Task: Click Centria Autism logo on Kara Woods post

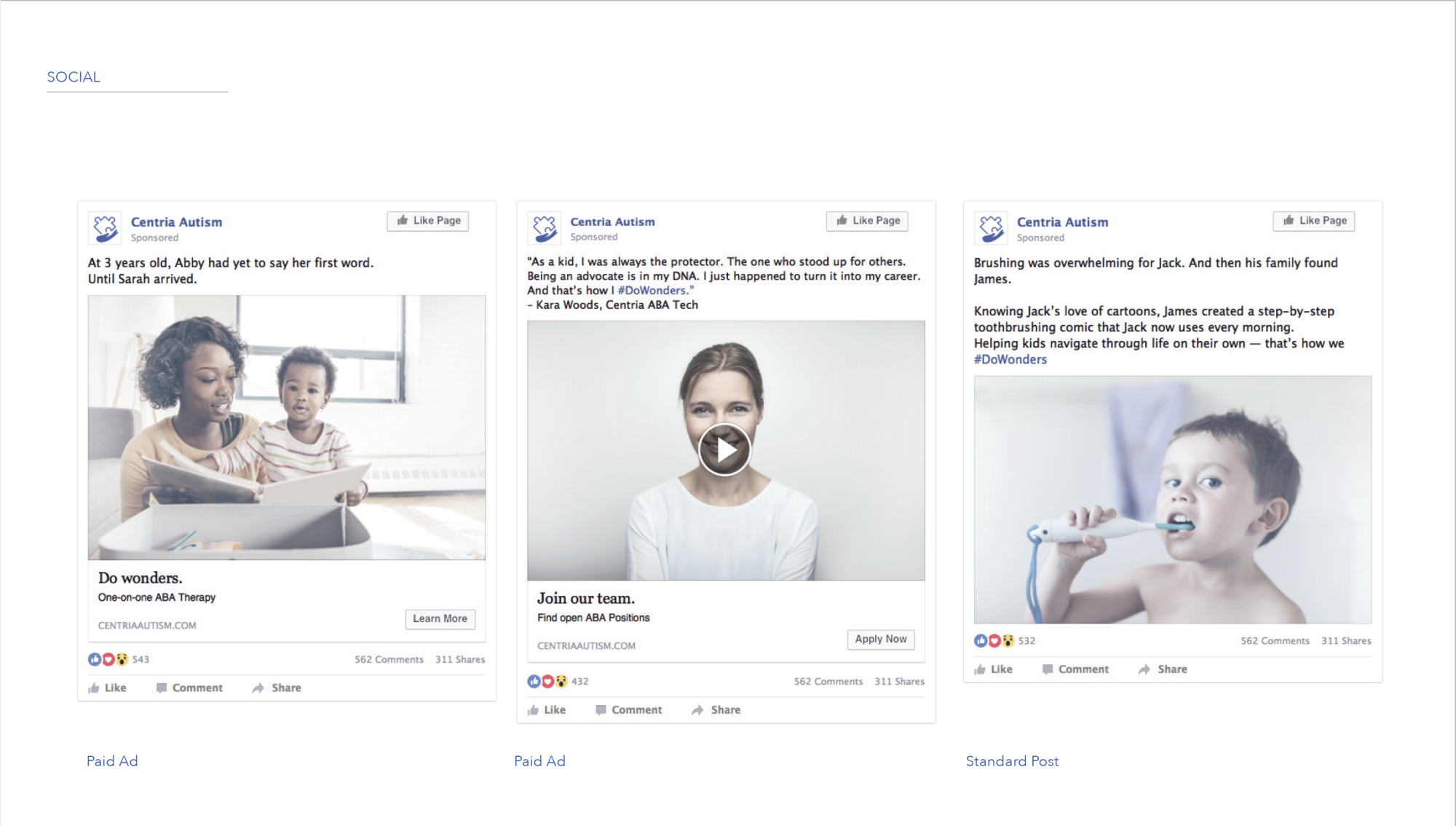Action: pyautogui.click(x=544, y=229)
